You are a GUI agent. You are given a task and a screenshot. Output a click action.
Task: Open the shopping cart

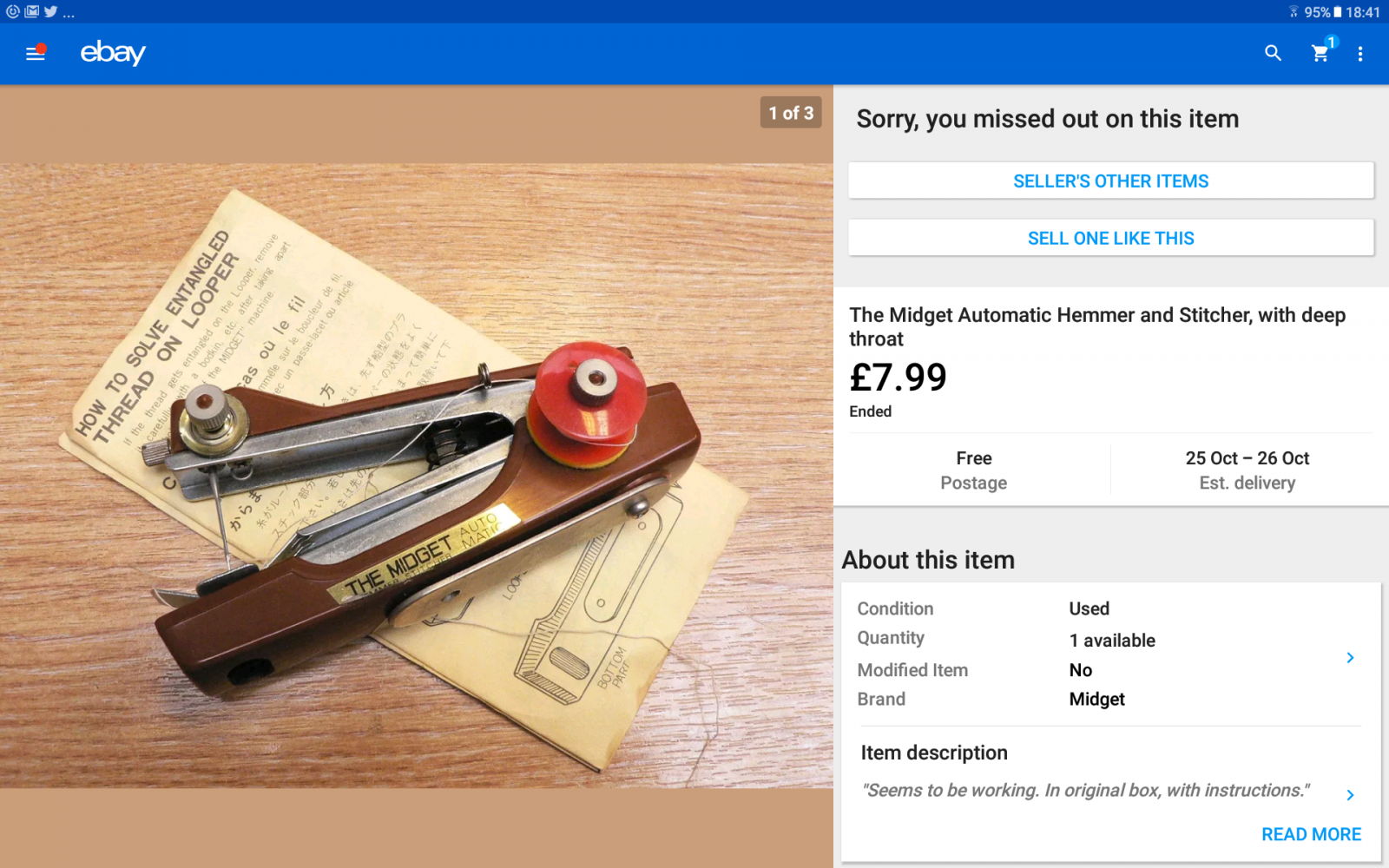tap(1321, 52)
